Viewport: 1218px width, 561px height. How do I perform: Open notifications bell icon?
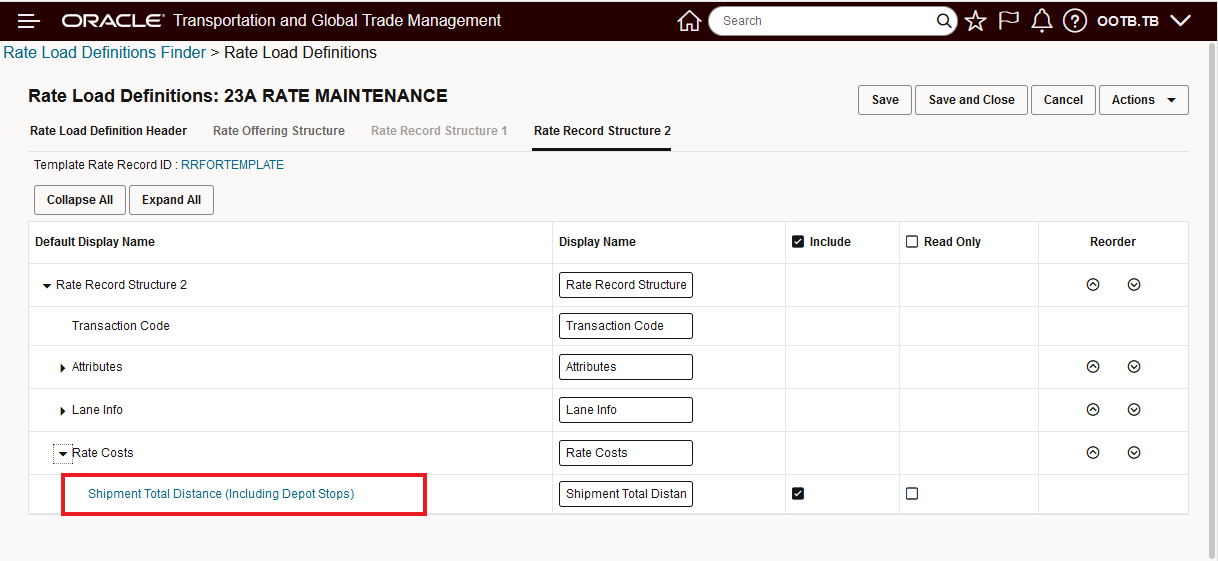click(x=1041, y=21)
